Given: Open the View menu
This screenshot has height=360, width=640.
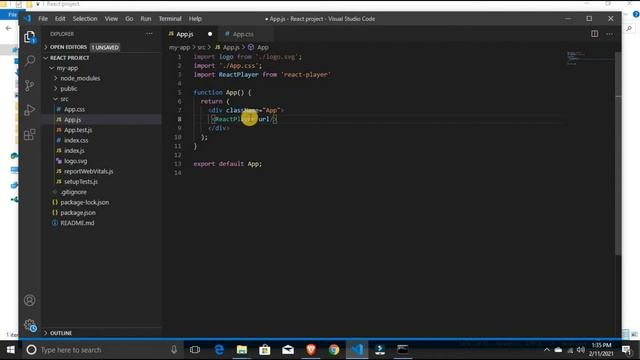Looking at the screenshot, I should (x=111, y=19).
